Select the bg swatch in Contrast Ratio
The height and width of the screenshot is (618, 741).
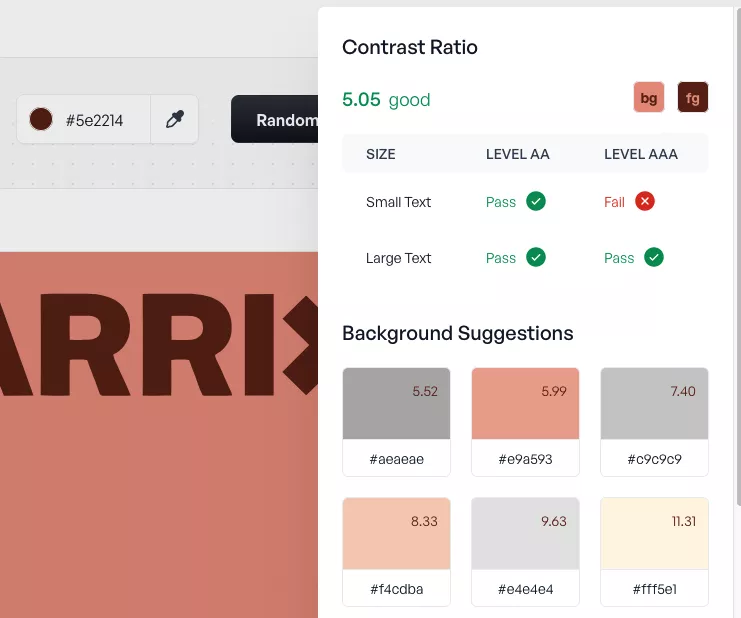pyautogui.click(x=648, y=97)
